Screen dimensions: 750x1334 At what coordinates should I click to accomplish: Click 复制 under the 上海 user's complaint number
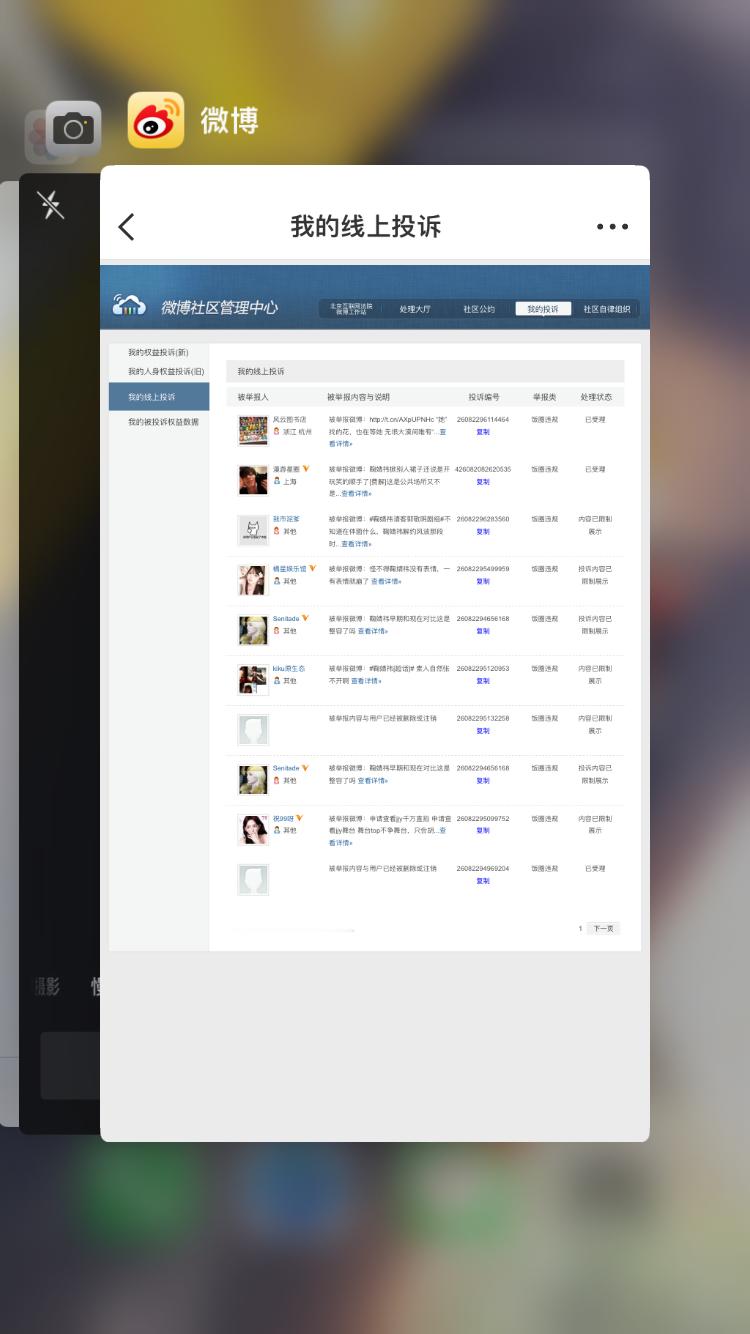483,482
